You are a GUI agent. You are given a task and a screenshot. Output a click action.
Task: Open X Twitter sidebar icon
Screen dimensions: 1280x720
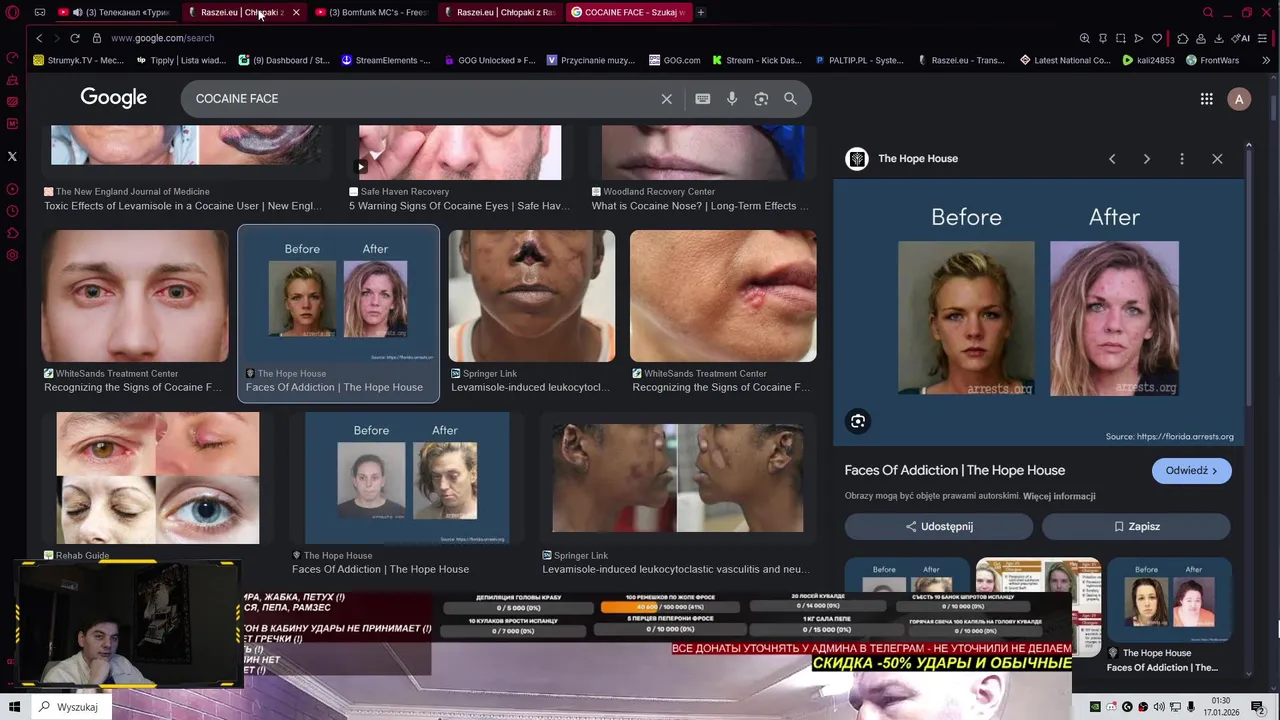tap(12, 156)
